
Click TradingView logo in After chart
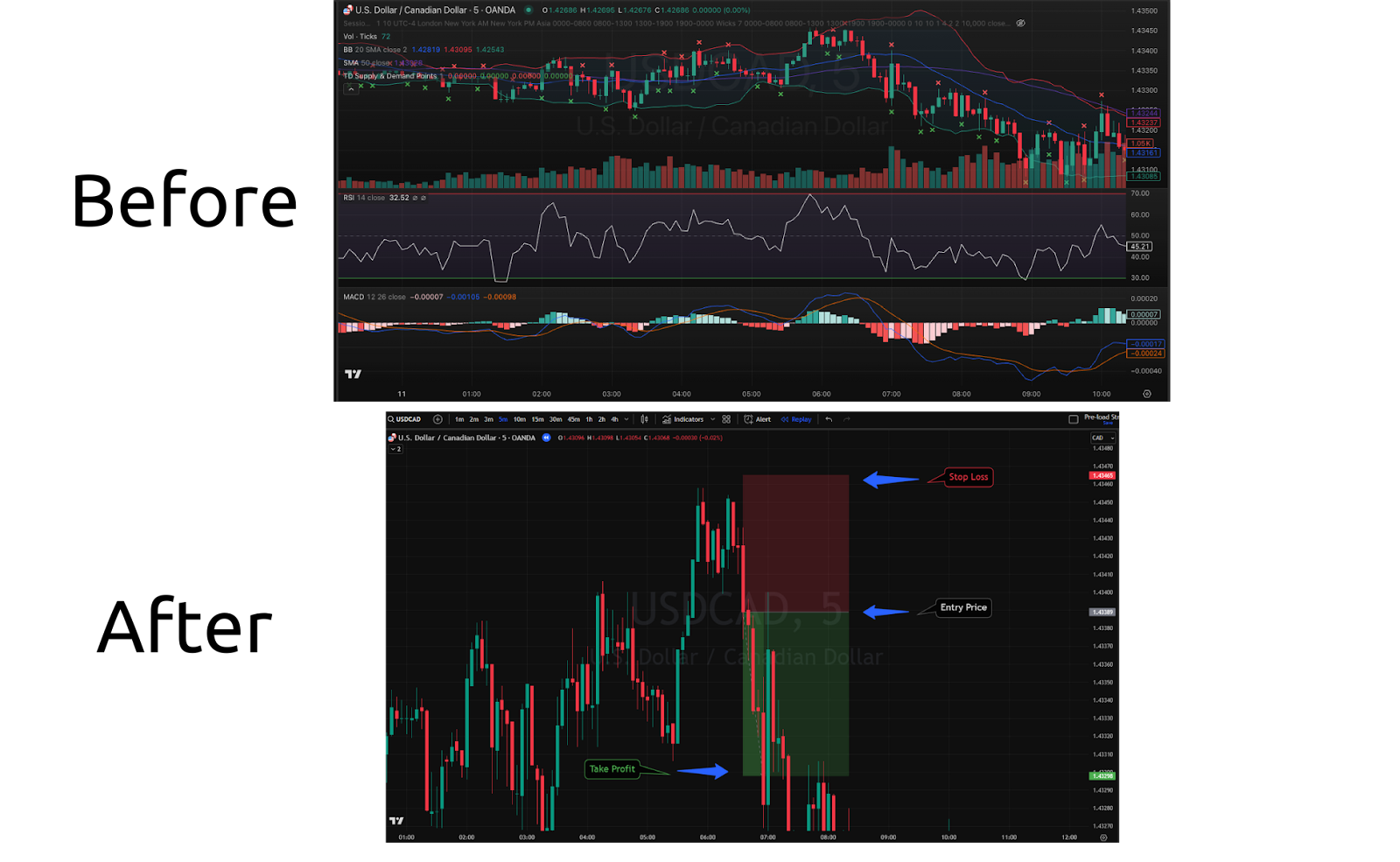pyautogui.click(x=396, y=821)
